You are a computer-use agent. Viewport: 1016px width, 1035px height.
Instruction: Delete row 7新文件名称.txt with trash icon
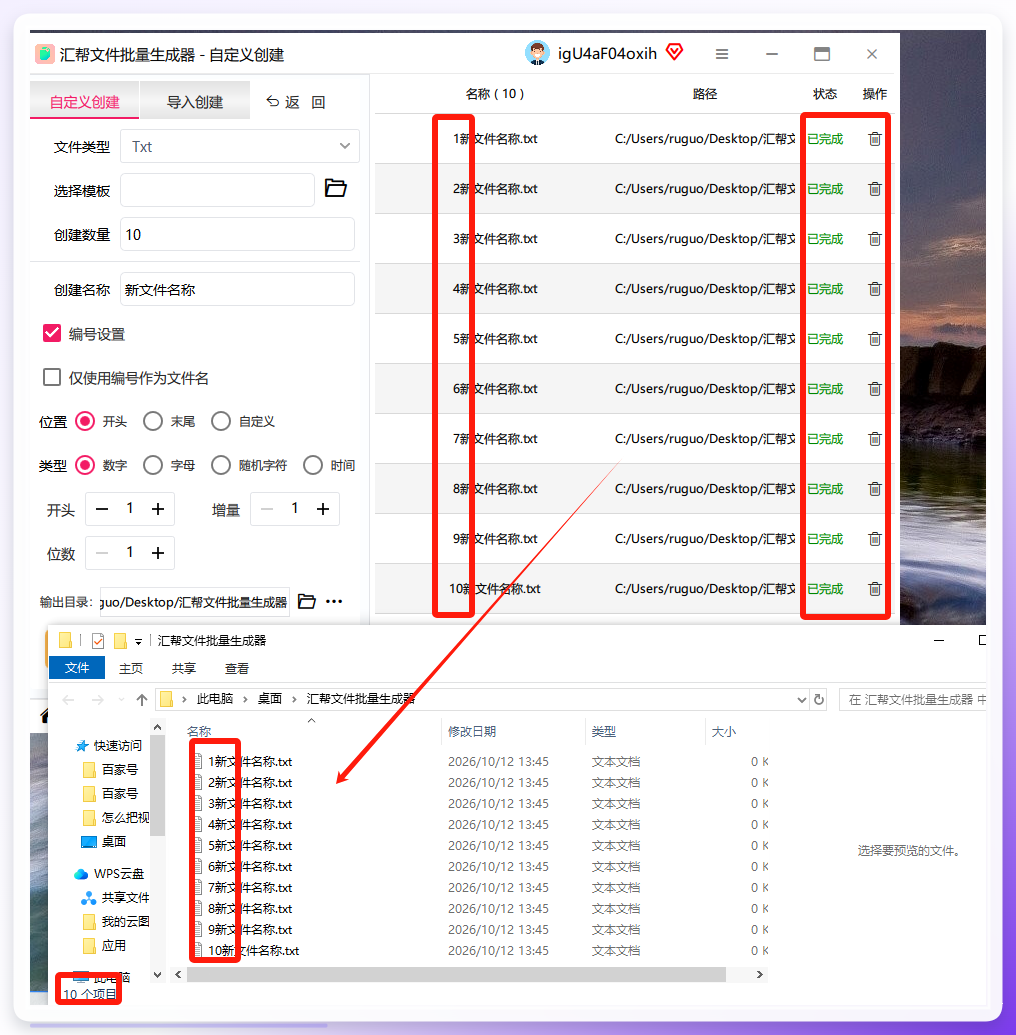click(x=875, y=439)
